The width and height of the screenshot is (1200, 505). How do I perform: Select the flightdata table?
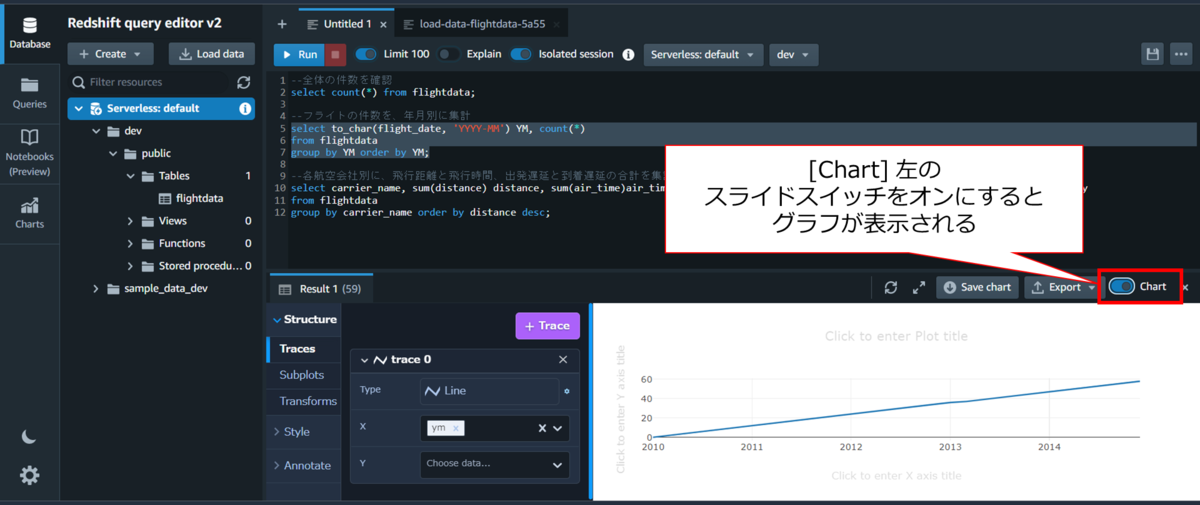198,198
